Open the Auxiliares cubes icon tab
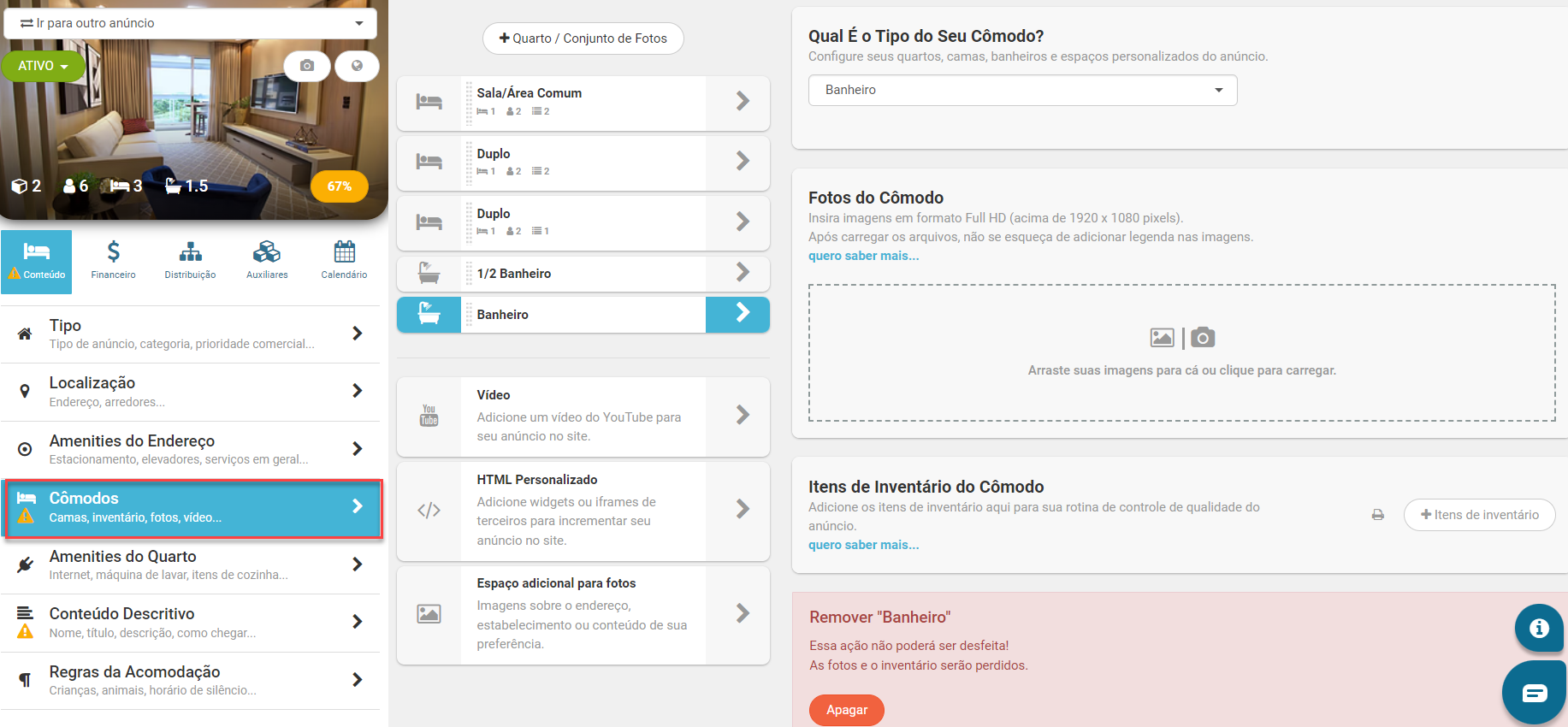The image size is (1568, 727). click(x=267, y=260)
